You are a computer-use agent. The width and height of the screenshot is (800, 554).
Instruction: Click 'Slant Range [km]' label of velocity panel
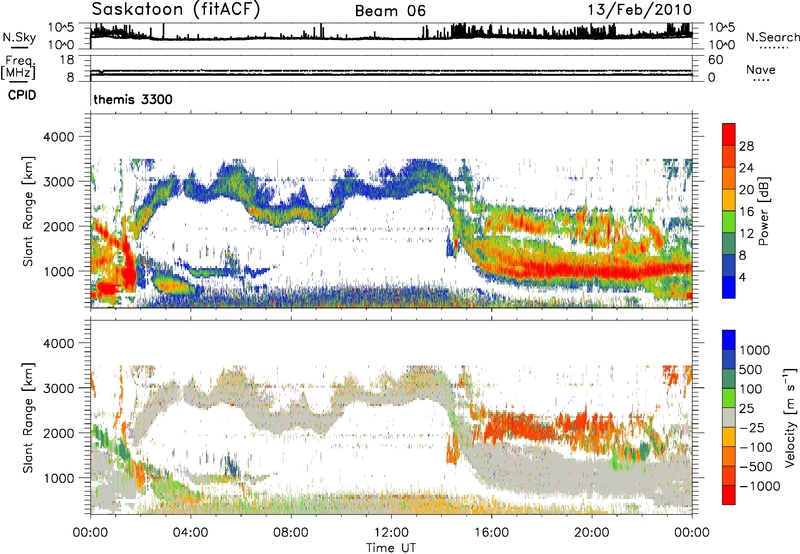[x=28, y=417]
